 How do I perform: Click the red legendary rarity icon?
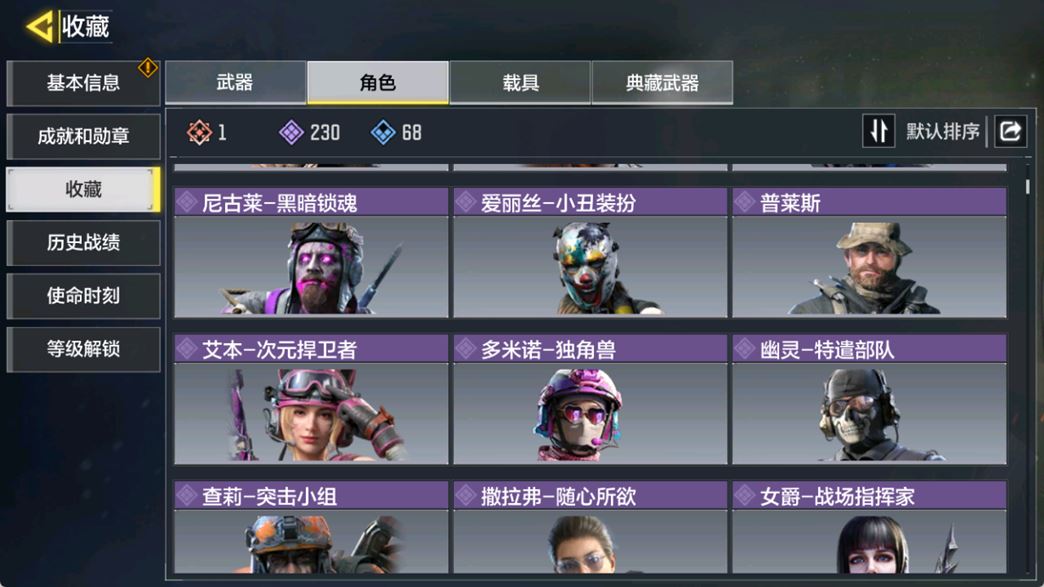pyautogui.click(x=199, y=132)
